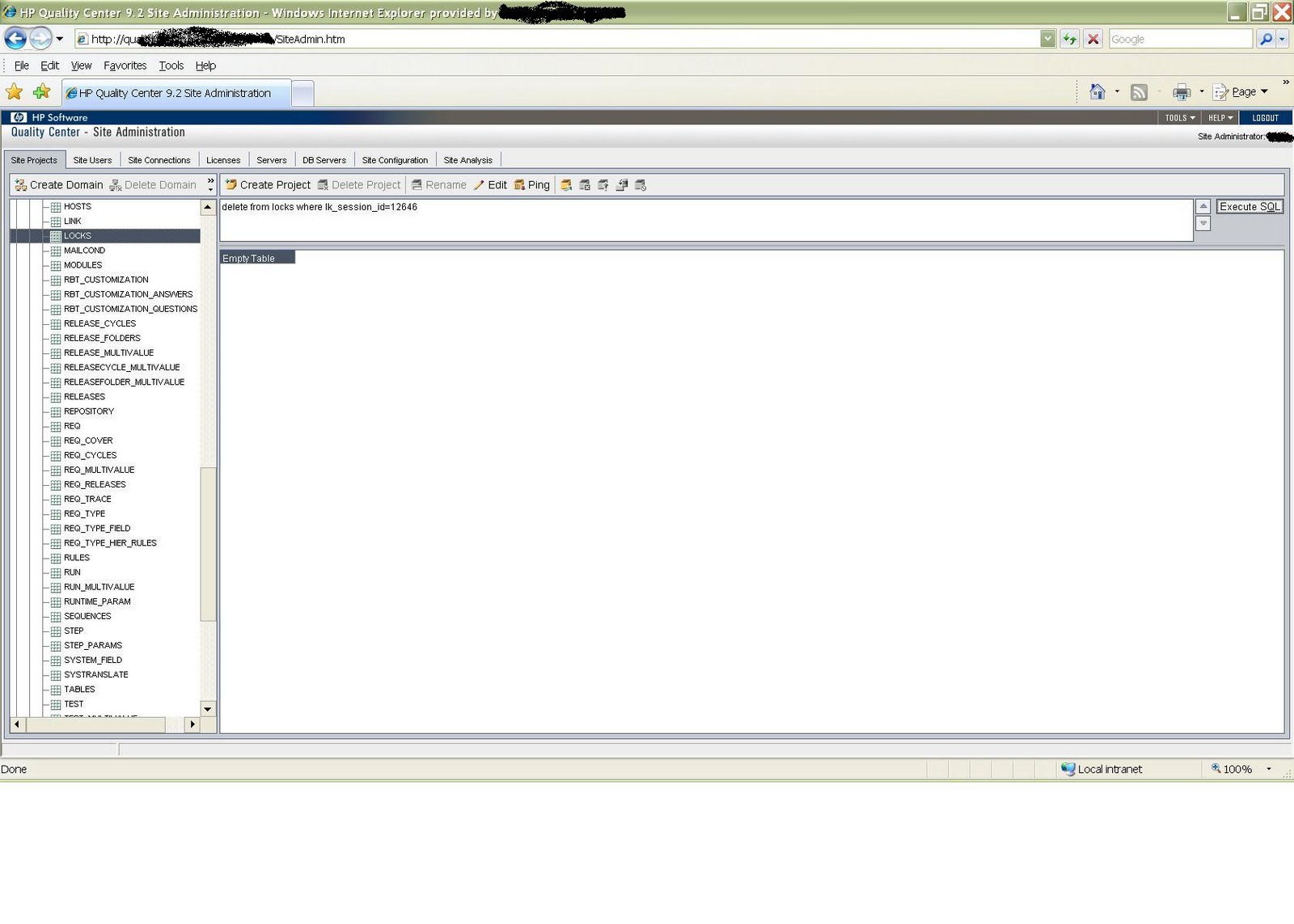The height and width of the screenshot is (924, 1294).
Task: Open the DB Servers tab
Action: [324, 160]
